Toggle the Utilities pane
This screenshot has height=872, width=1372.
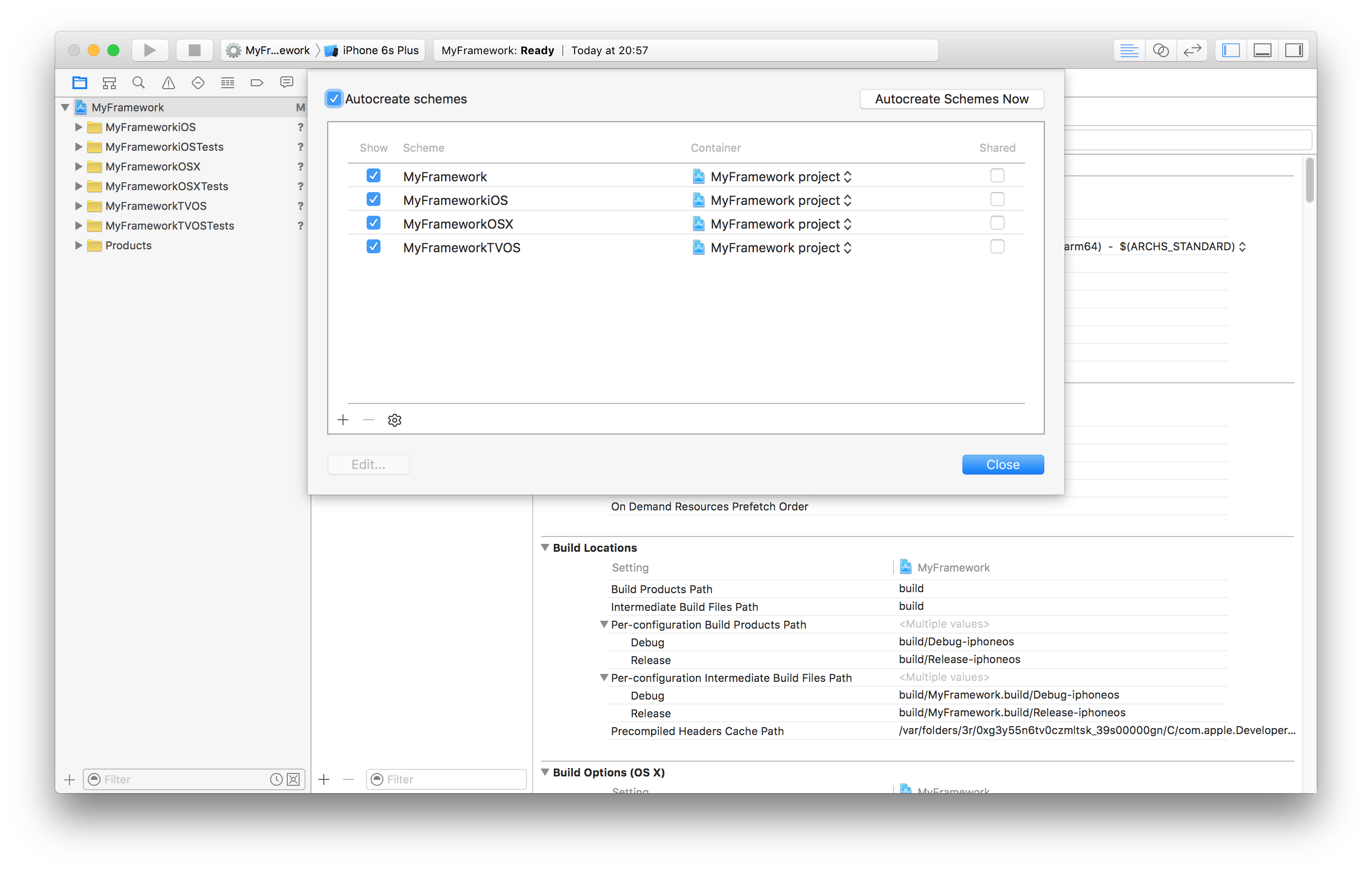(1294, 50)
